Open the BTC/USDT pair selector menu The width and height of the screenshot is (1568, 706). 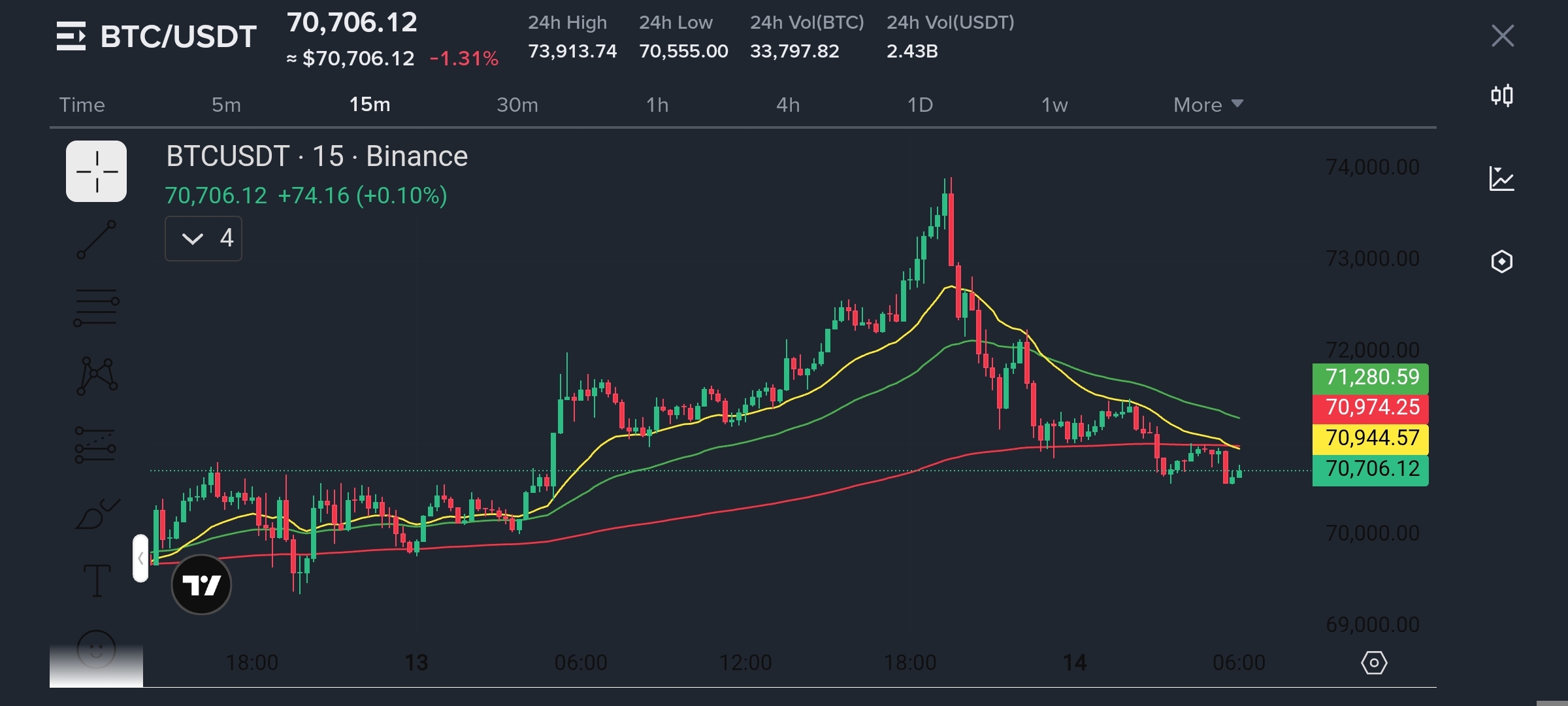click(x=157, y=36)
